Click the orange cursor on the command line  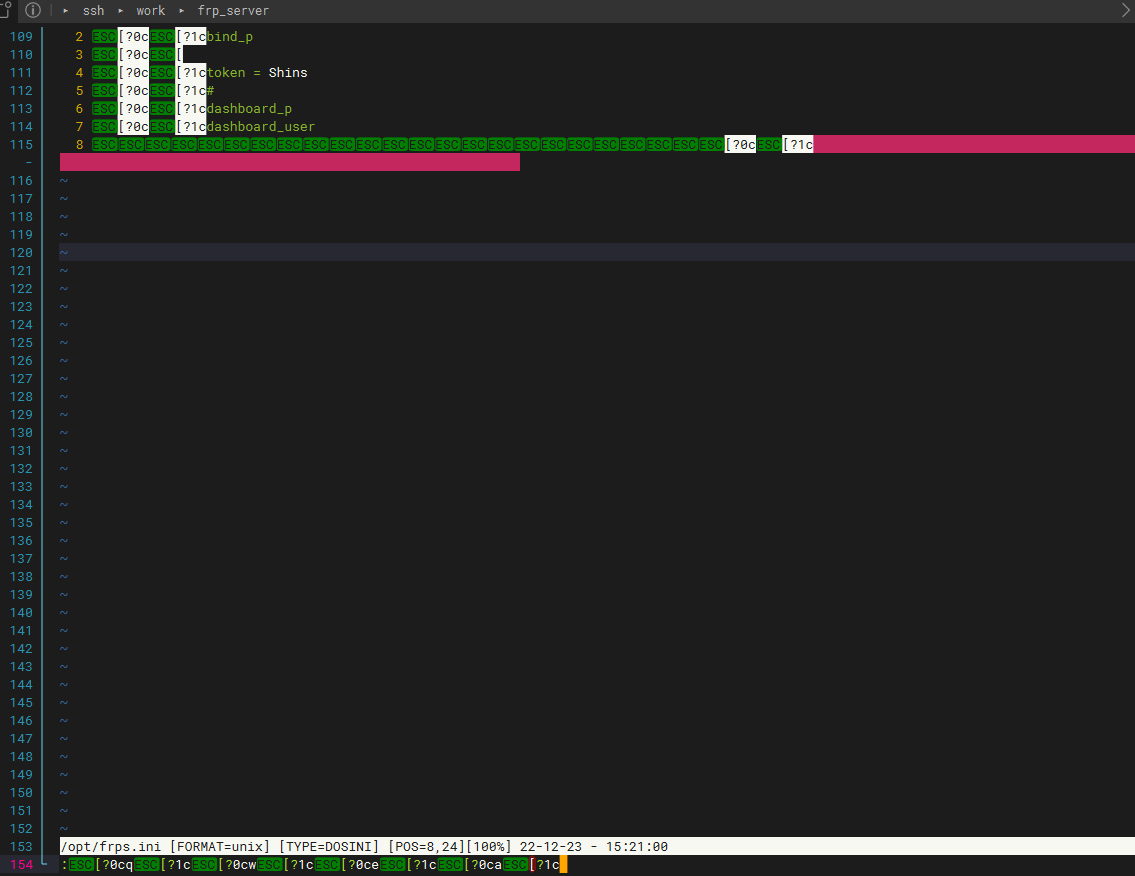[x=563, y=864]
